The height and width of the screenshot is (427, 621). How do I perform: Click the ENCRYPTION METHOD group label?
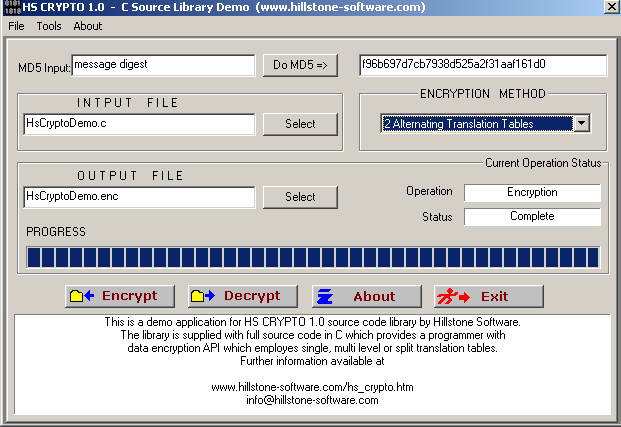(483, 94)
